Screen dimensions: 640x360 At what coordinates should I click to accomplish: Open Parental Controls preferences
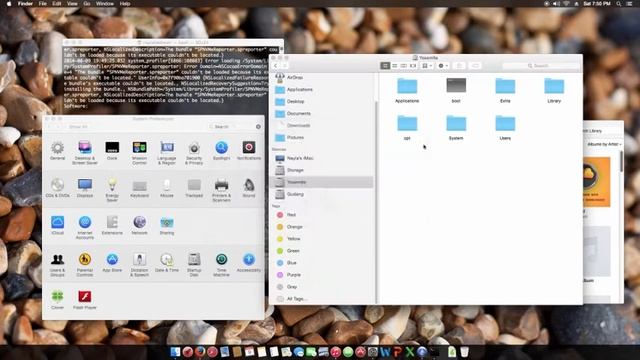[x=85, y=264]
